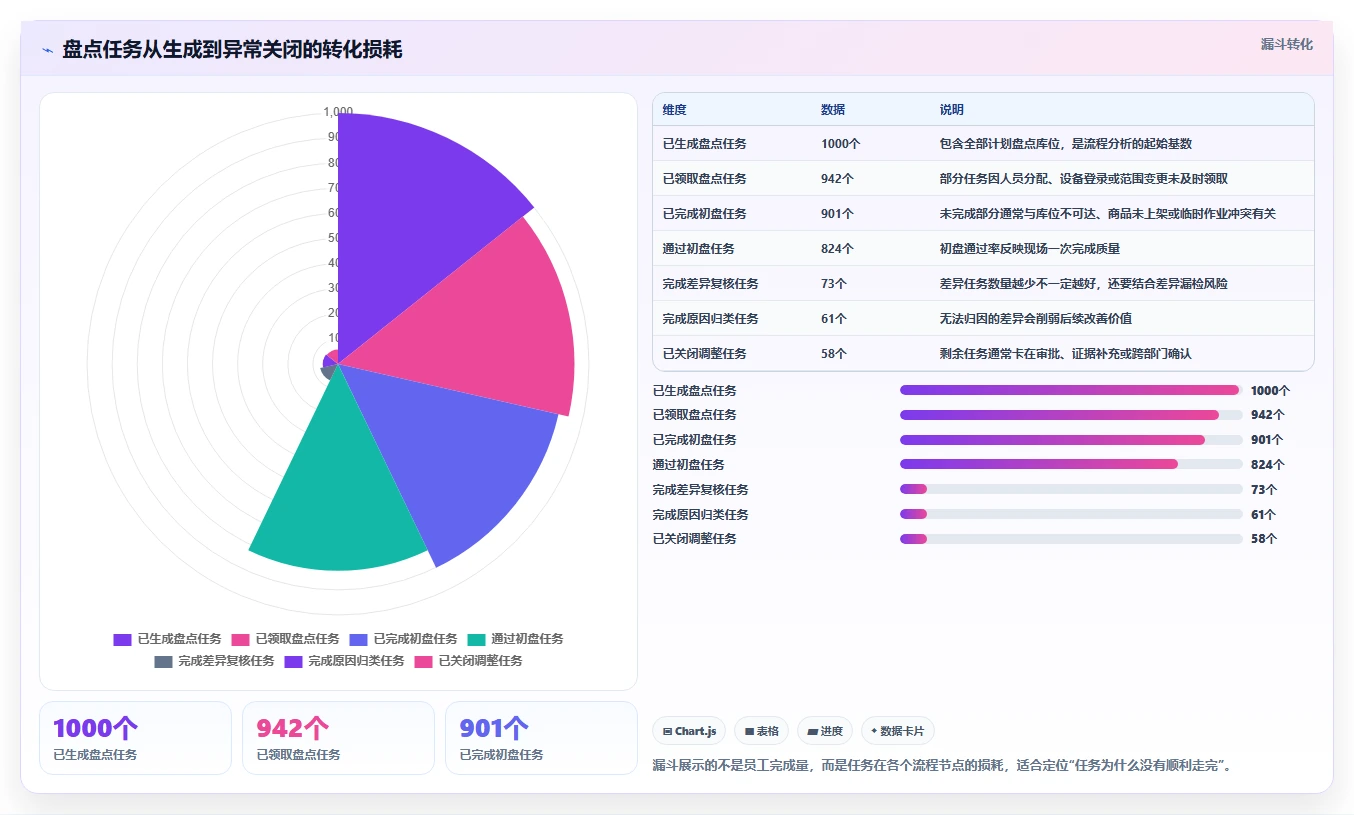
Task: Click the 已关闭调整任务 label in the progress list
Action: [x=695, y=539]
